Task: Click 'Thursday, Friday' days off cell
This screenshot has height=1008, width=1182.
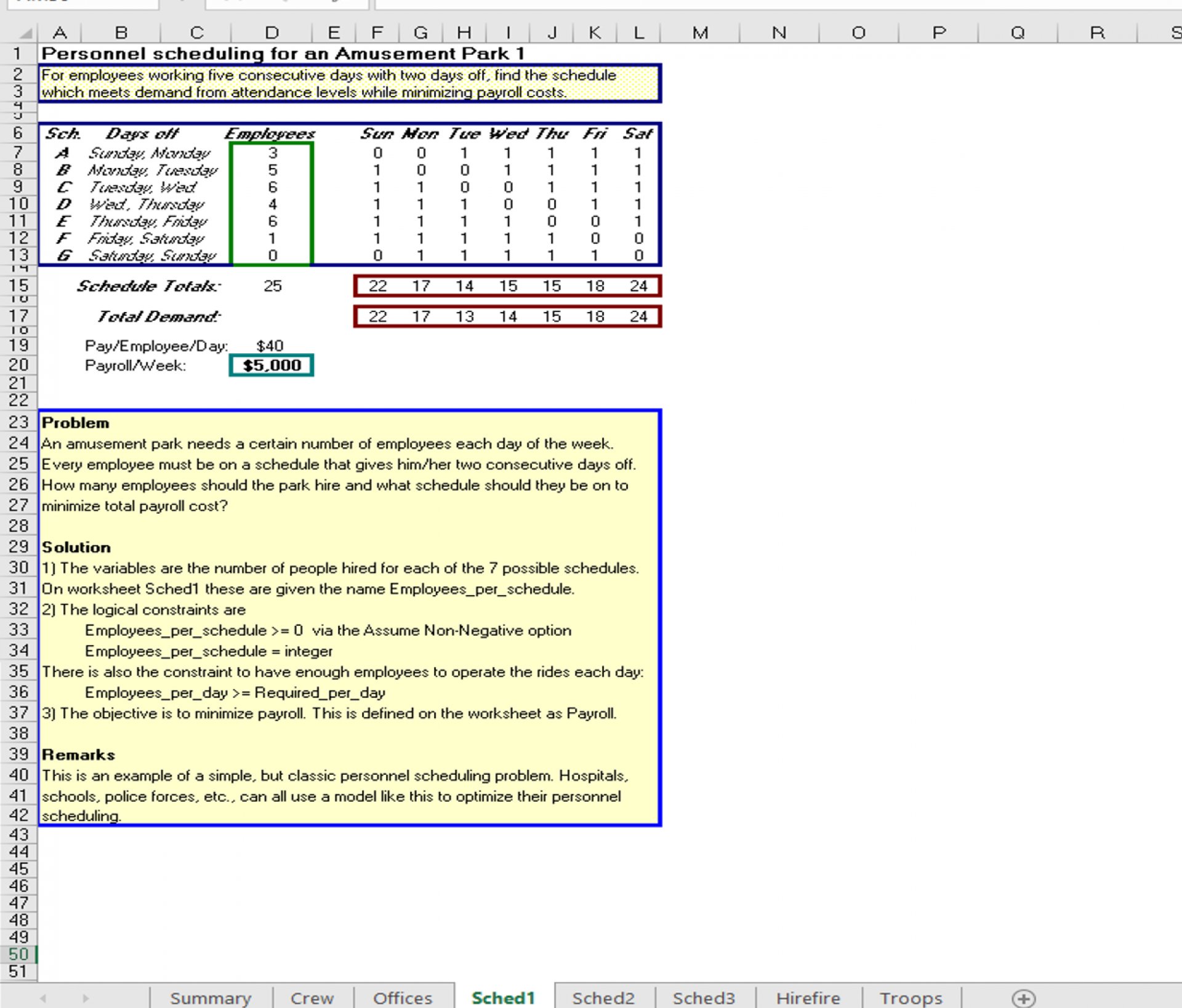Action: coord(148,221)
